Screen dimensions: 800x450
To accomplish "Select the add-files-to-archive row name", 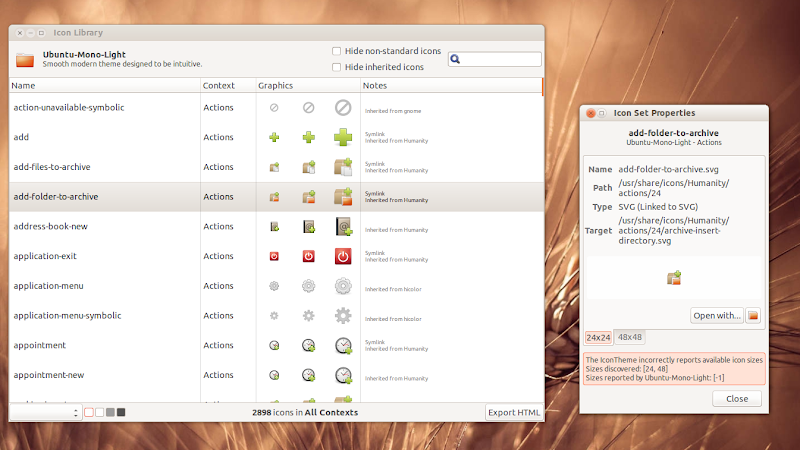I will point(52,167).
